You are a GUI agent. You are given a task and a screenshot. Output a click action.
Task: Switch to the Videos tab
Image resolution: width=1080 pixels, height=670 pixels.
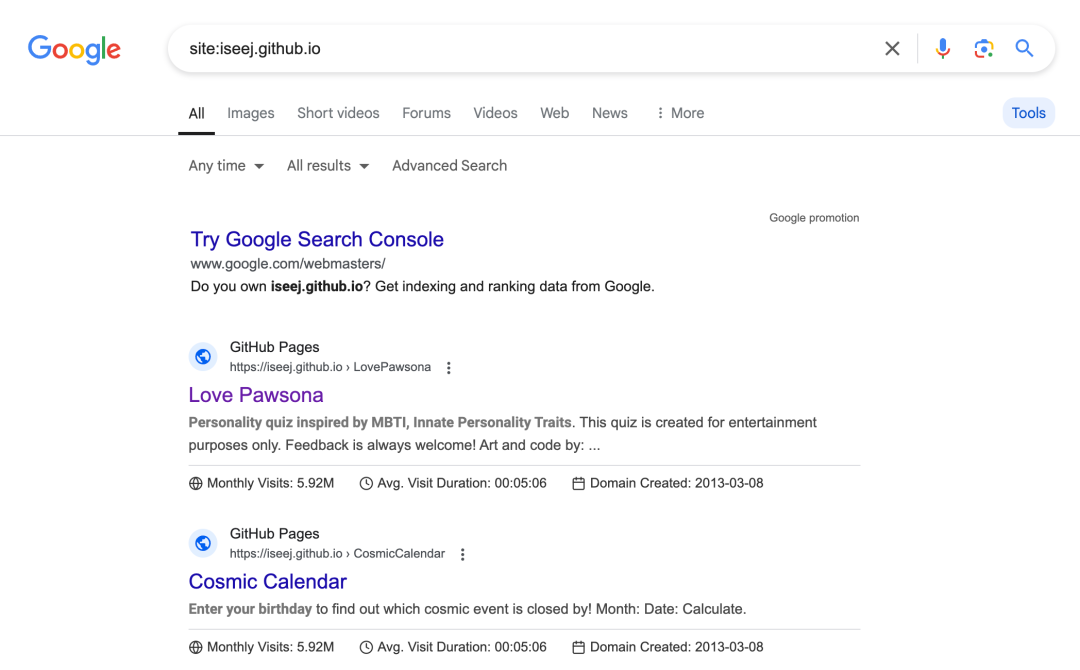pos(495,113)
